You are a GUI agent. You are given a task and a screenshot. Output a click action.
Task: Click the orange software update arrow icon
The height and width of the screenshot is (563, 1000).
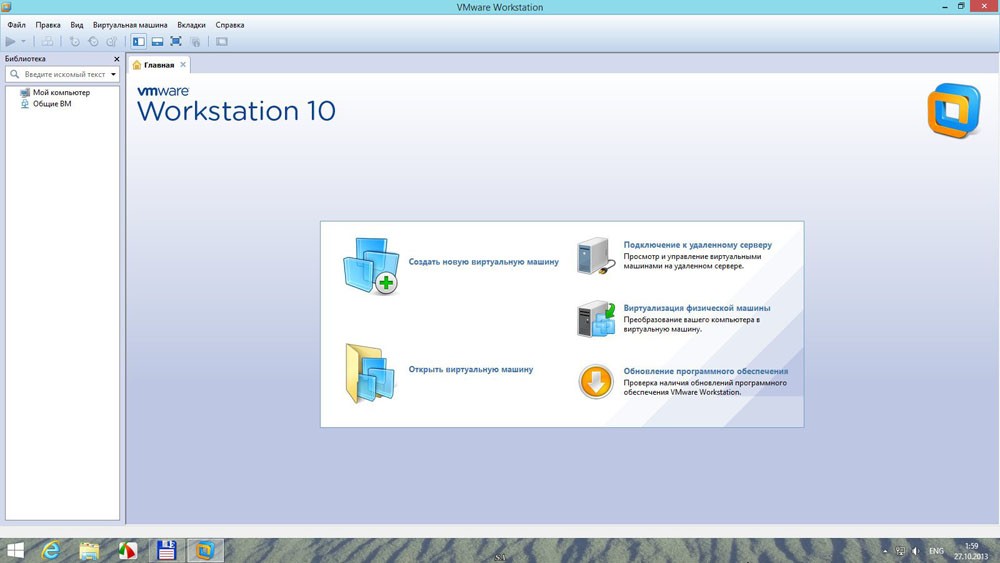[x=596, y=381]
